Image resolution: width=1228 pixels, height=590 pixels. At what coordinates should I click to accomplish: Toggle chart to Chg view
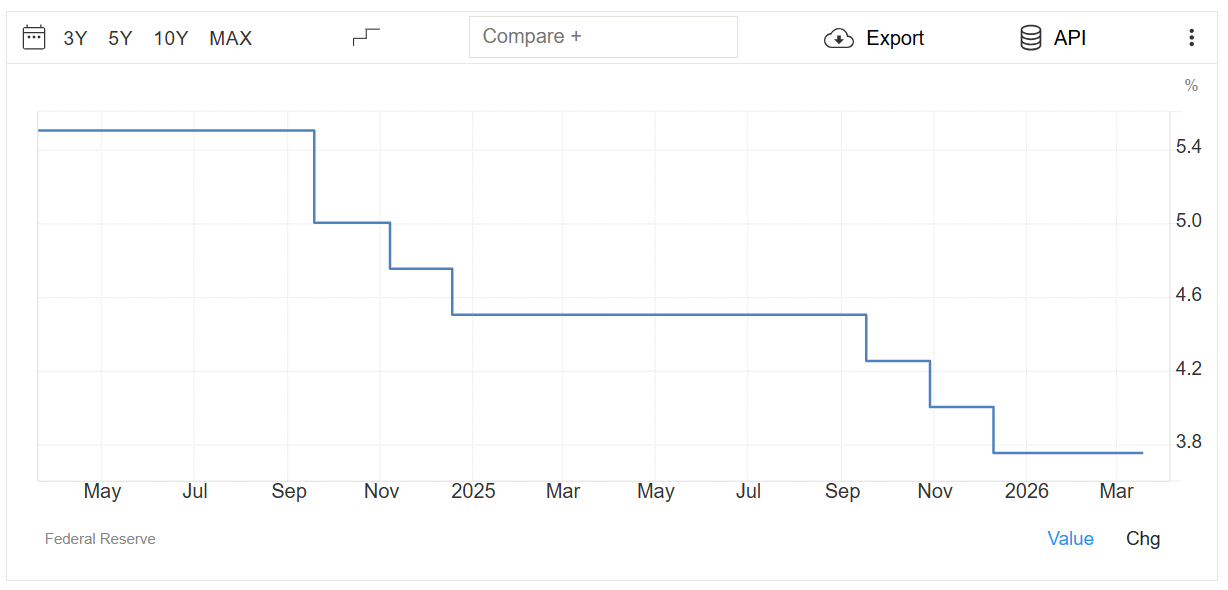1143,538
